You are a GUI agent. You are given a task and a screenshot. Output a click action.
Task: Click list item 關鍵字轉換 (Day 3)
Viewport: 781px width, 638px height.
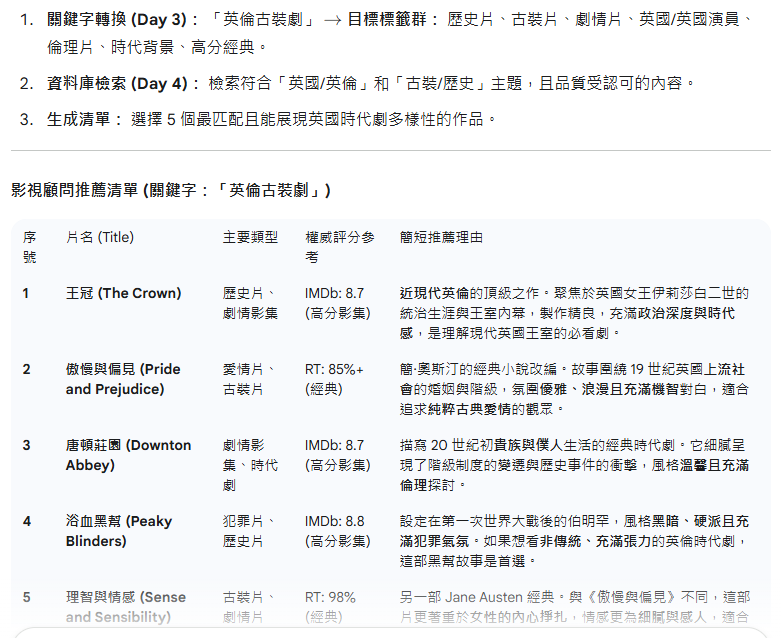point(398,33)
